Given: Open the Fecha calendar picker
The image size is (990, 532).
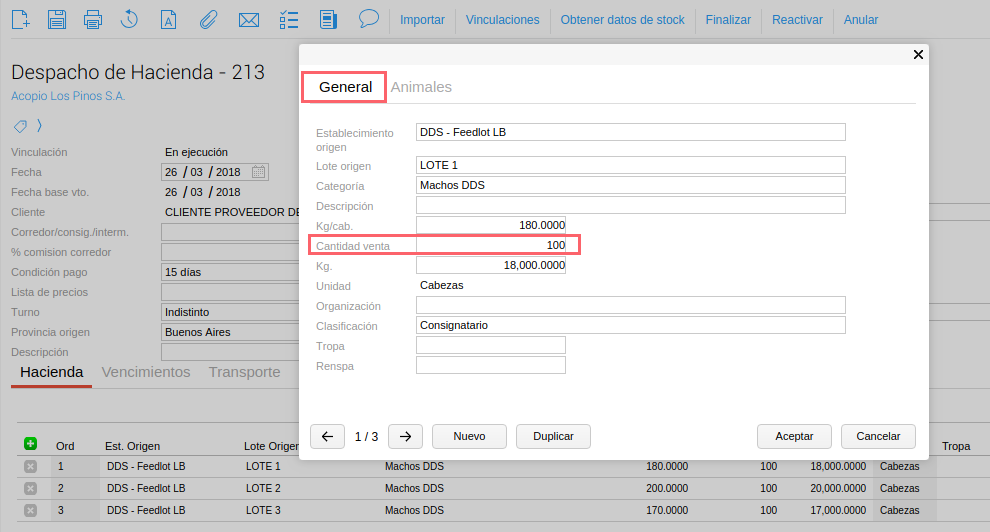Looking at the screenshot, I should click(x=259, y=172).
